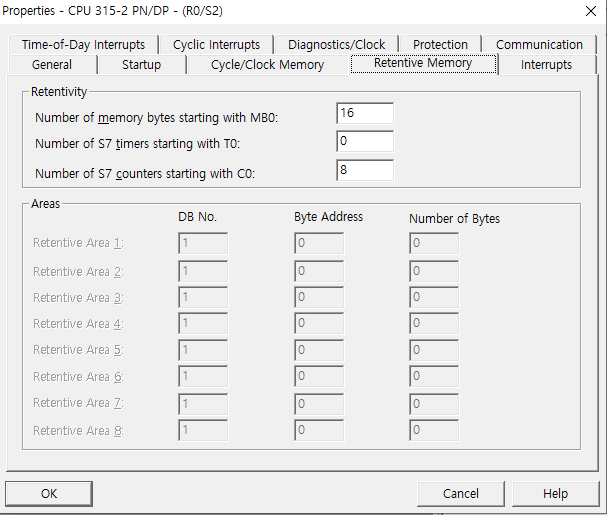This screenshot has width=607, height=515.
Task: Click the 'Retentive Area 1:' label
Action: [78, 243]
